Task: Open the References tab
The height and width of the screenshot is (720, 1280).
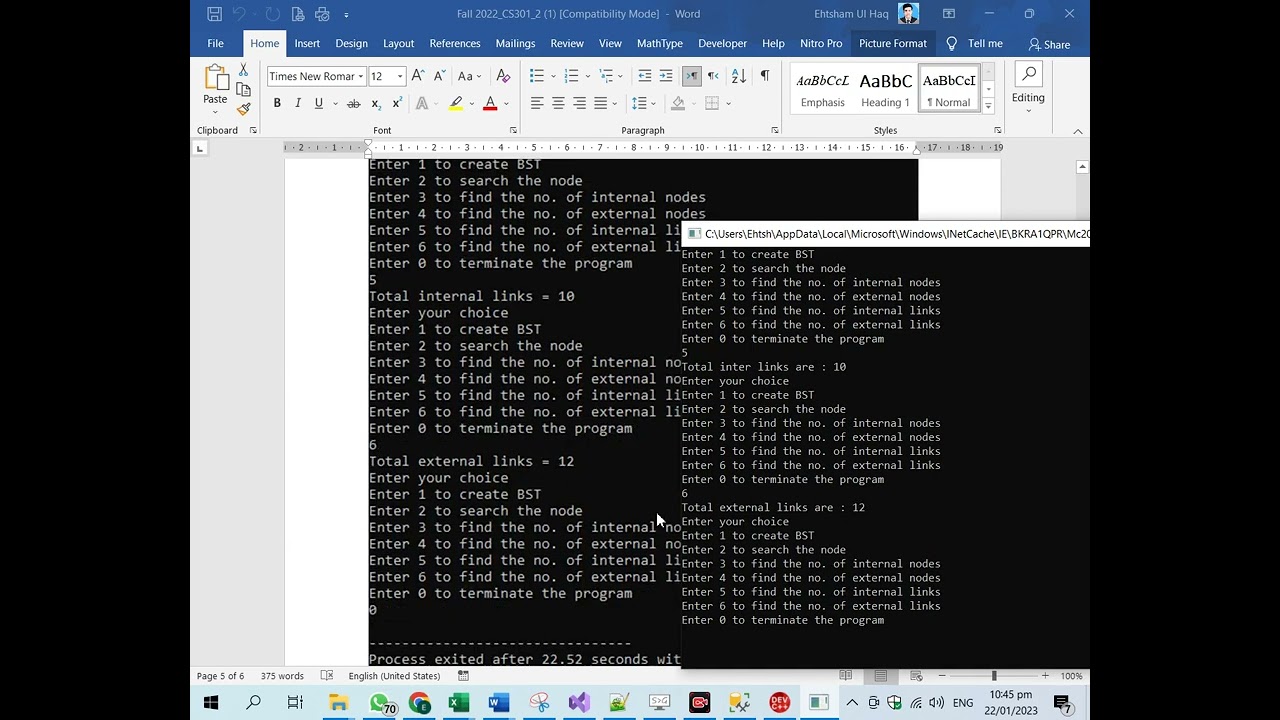Action: click(455, 43)
